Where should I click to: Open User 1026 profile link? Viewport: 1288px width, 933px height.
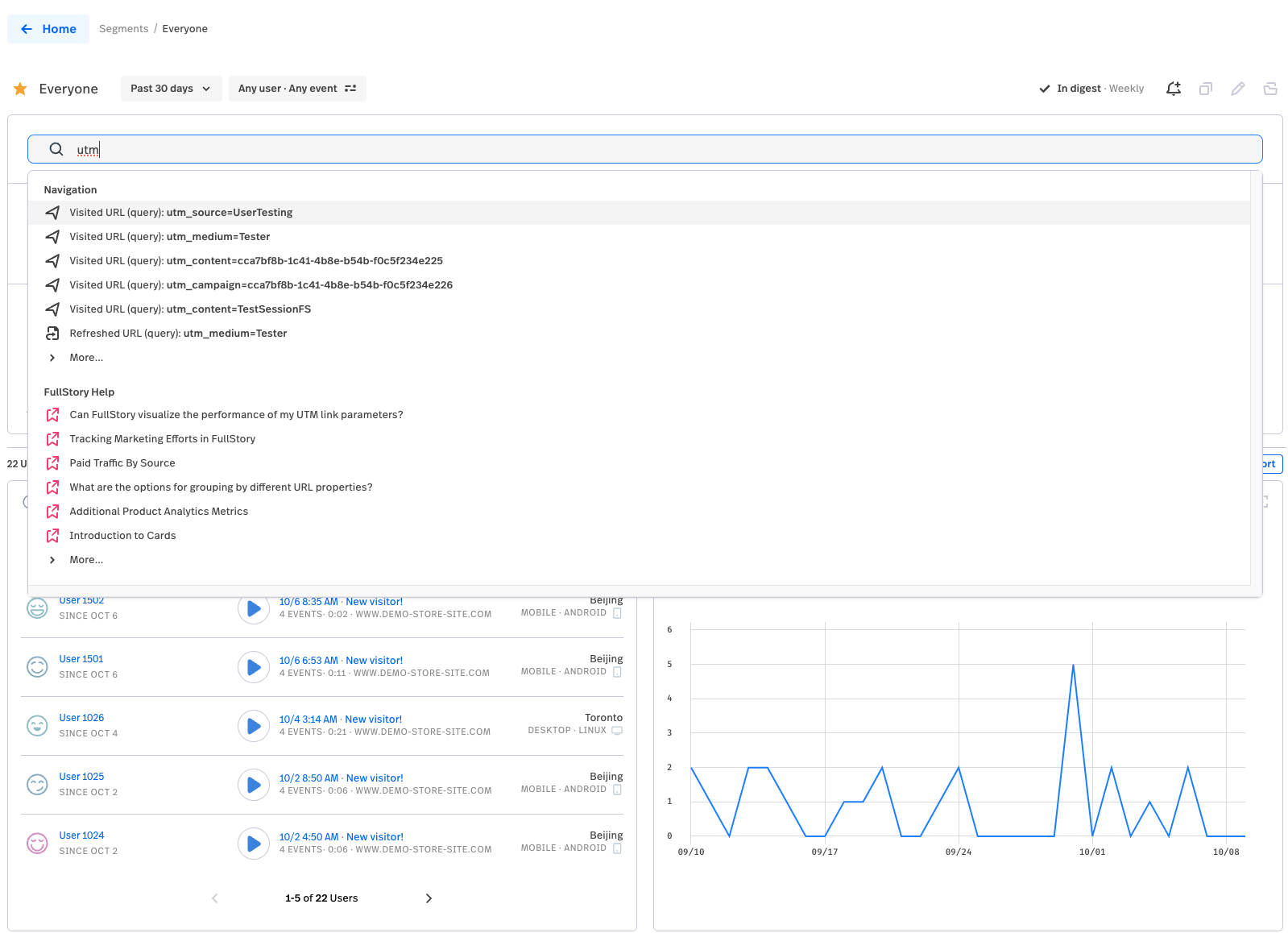81,718
